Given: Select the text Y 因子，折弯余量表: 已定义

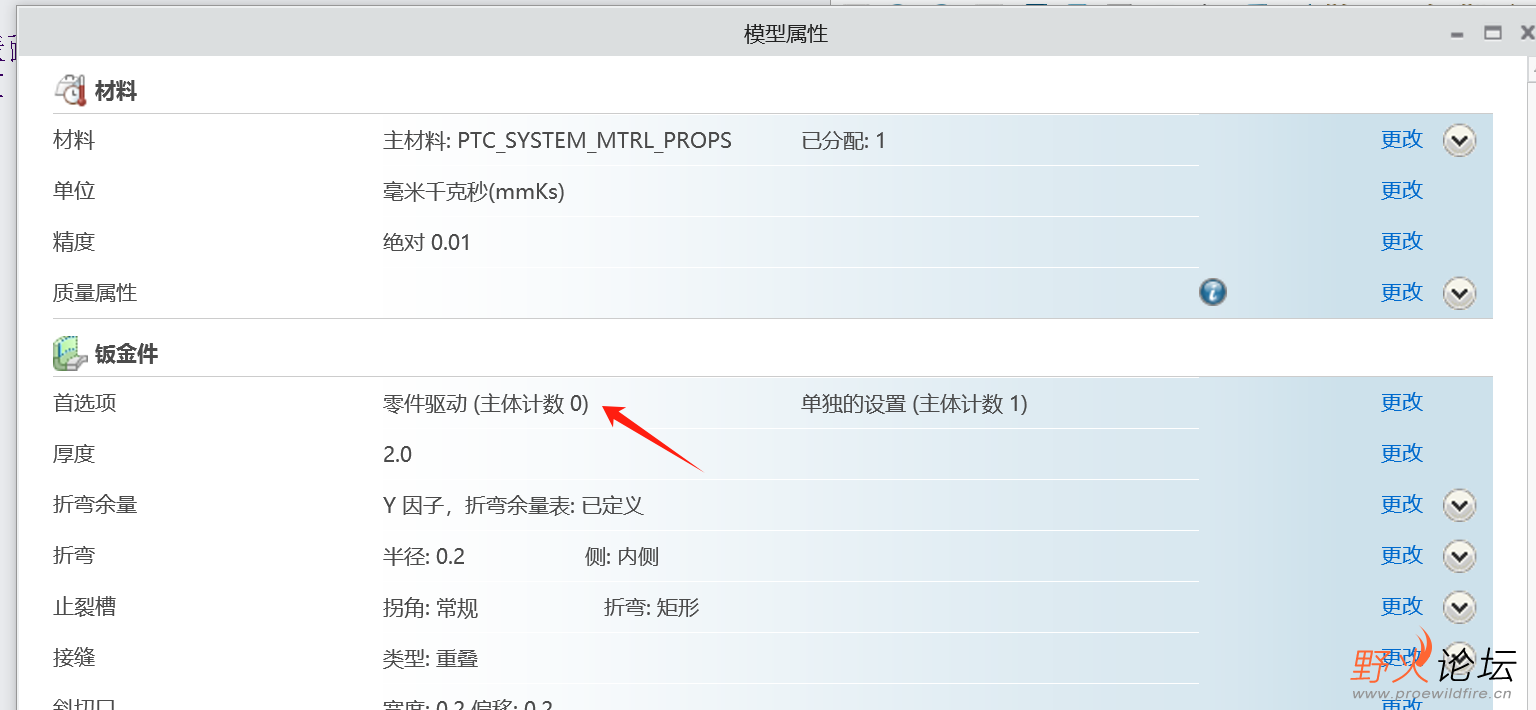Looking at the screenshot, I should [513, 506].
